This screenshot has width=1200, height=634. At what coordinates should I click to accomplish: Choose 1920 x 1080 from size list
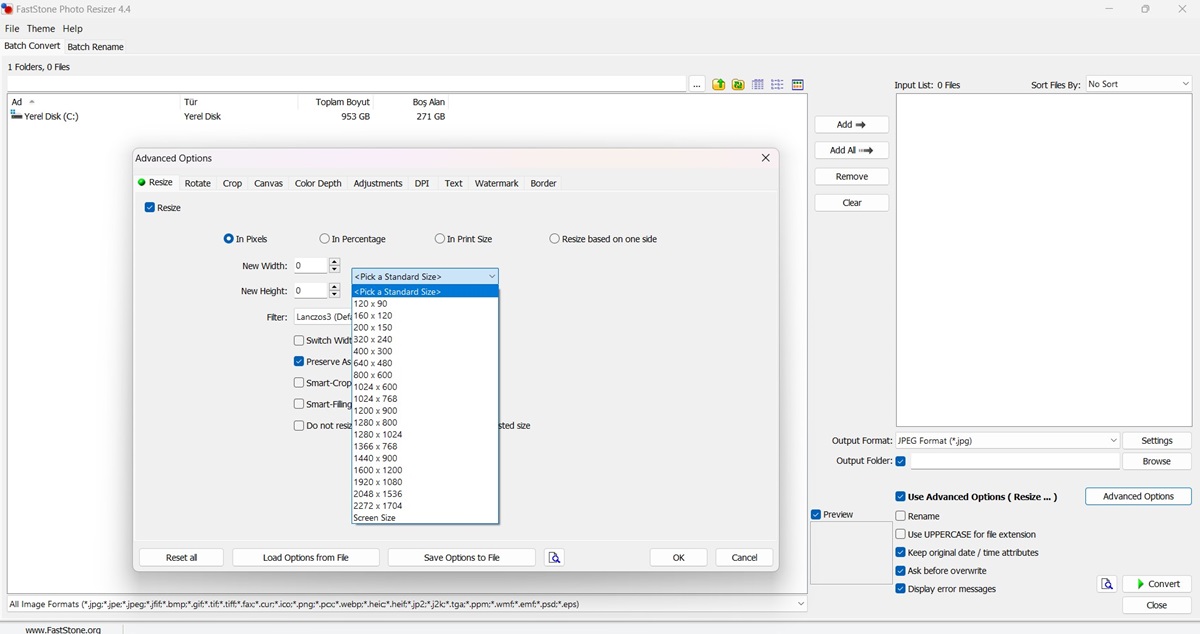coord(425,482)
